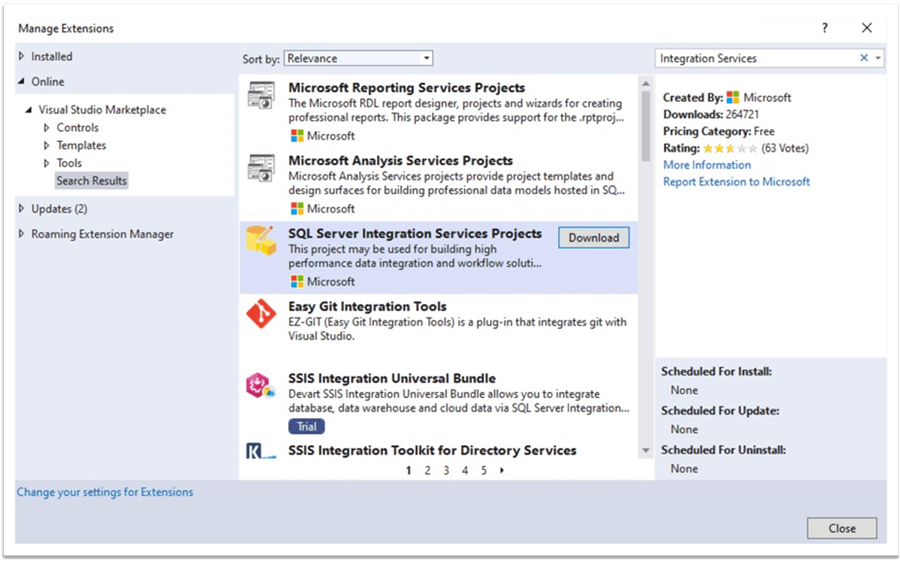
Task: Expand the Controls node
Action: (x=47, y=127)
